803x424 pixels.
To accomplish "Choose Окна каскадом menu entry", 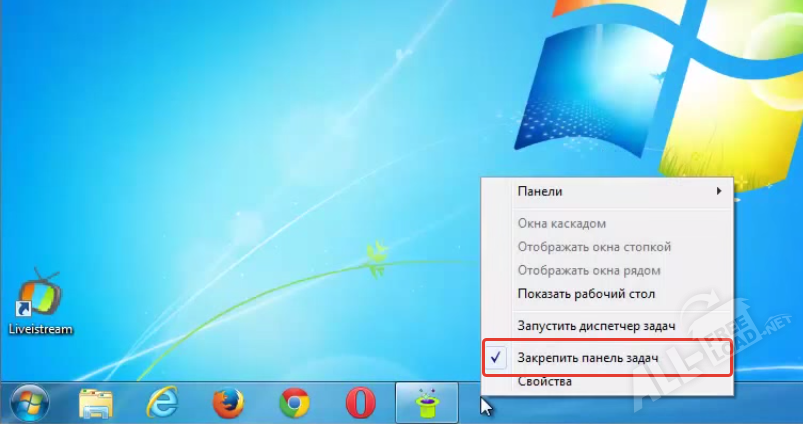I will (607, 223).
